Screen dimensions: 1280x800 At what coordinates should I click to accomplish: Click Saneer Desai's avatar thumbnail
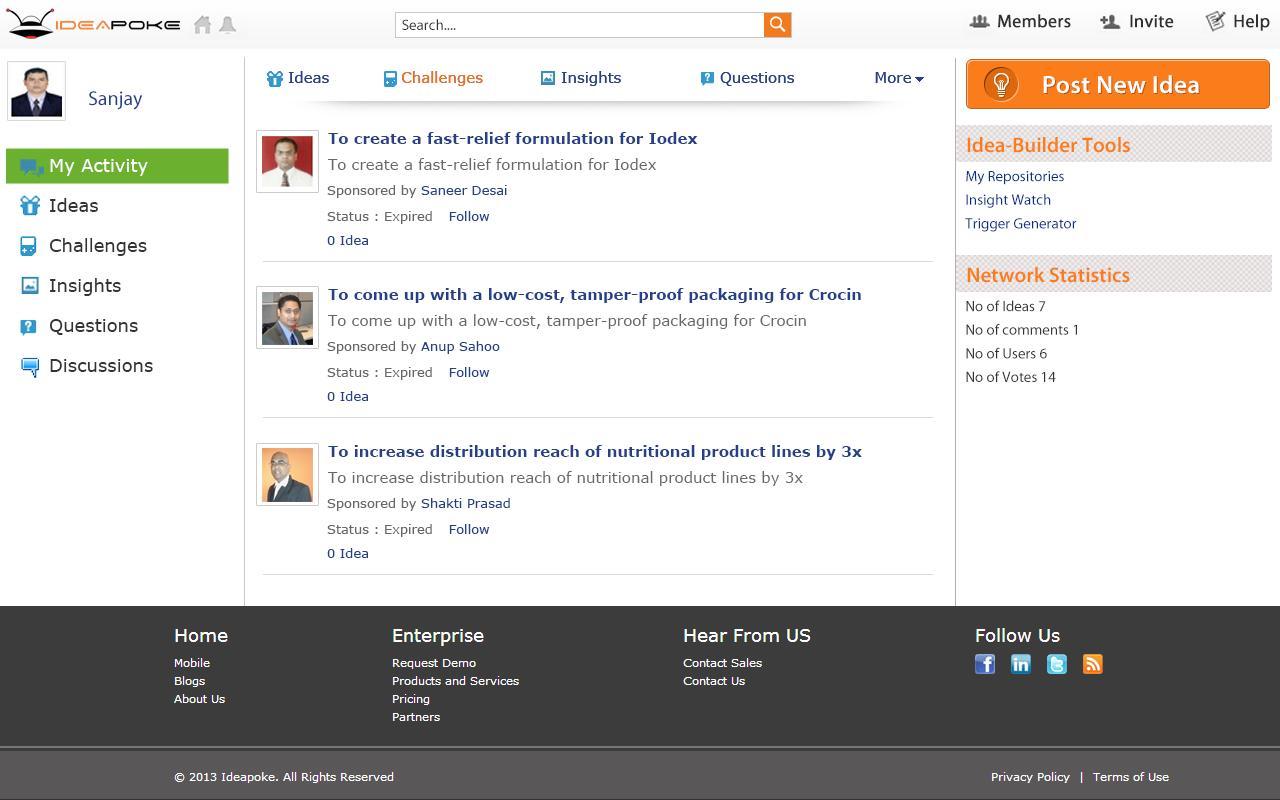[287, 161]
